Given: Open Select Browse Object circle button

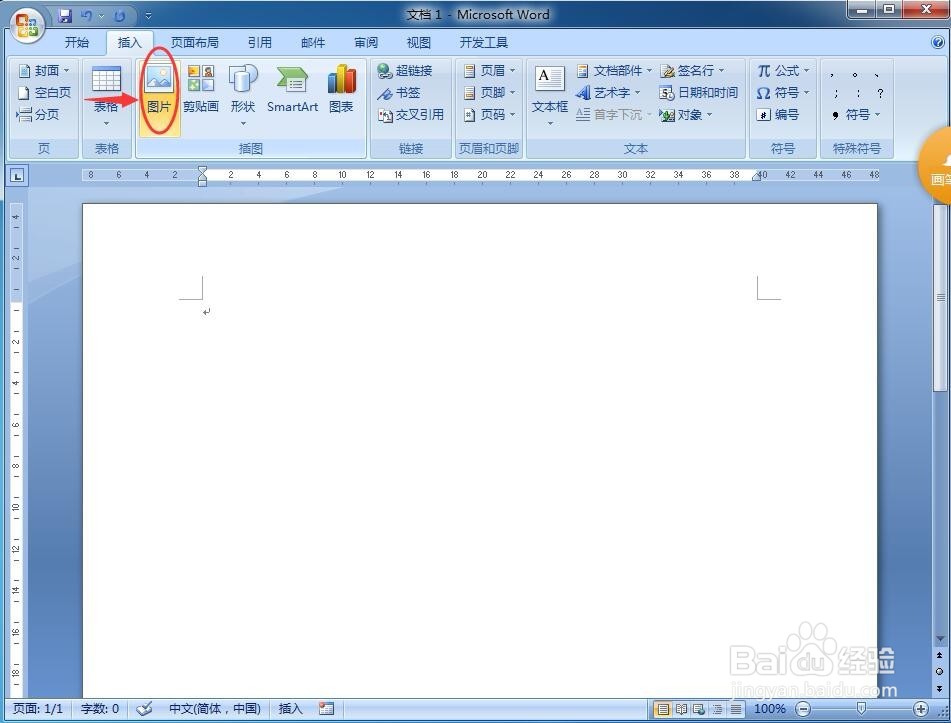Looking at the screenshot, I should click(939, 671).
